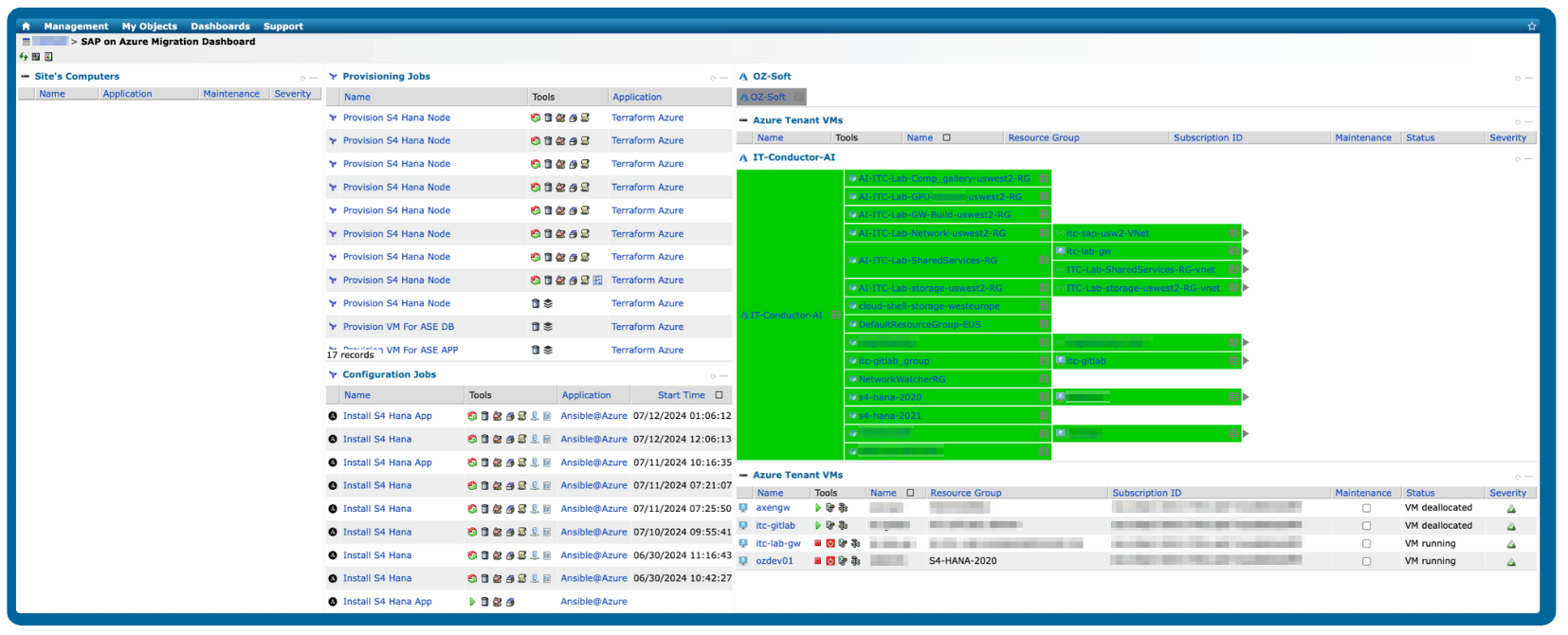Click the red restart icon for ozdev01

coord(830,561)
